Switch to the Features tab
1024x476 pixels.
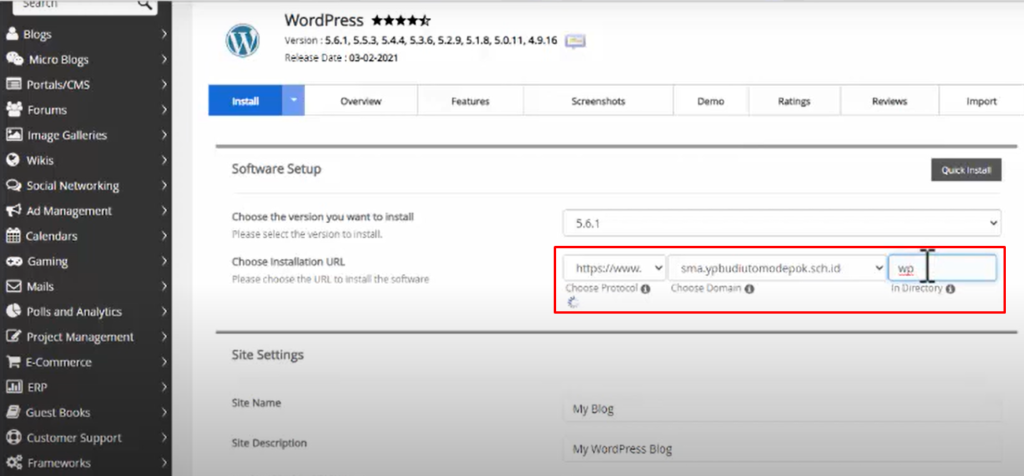470,101
